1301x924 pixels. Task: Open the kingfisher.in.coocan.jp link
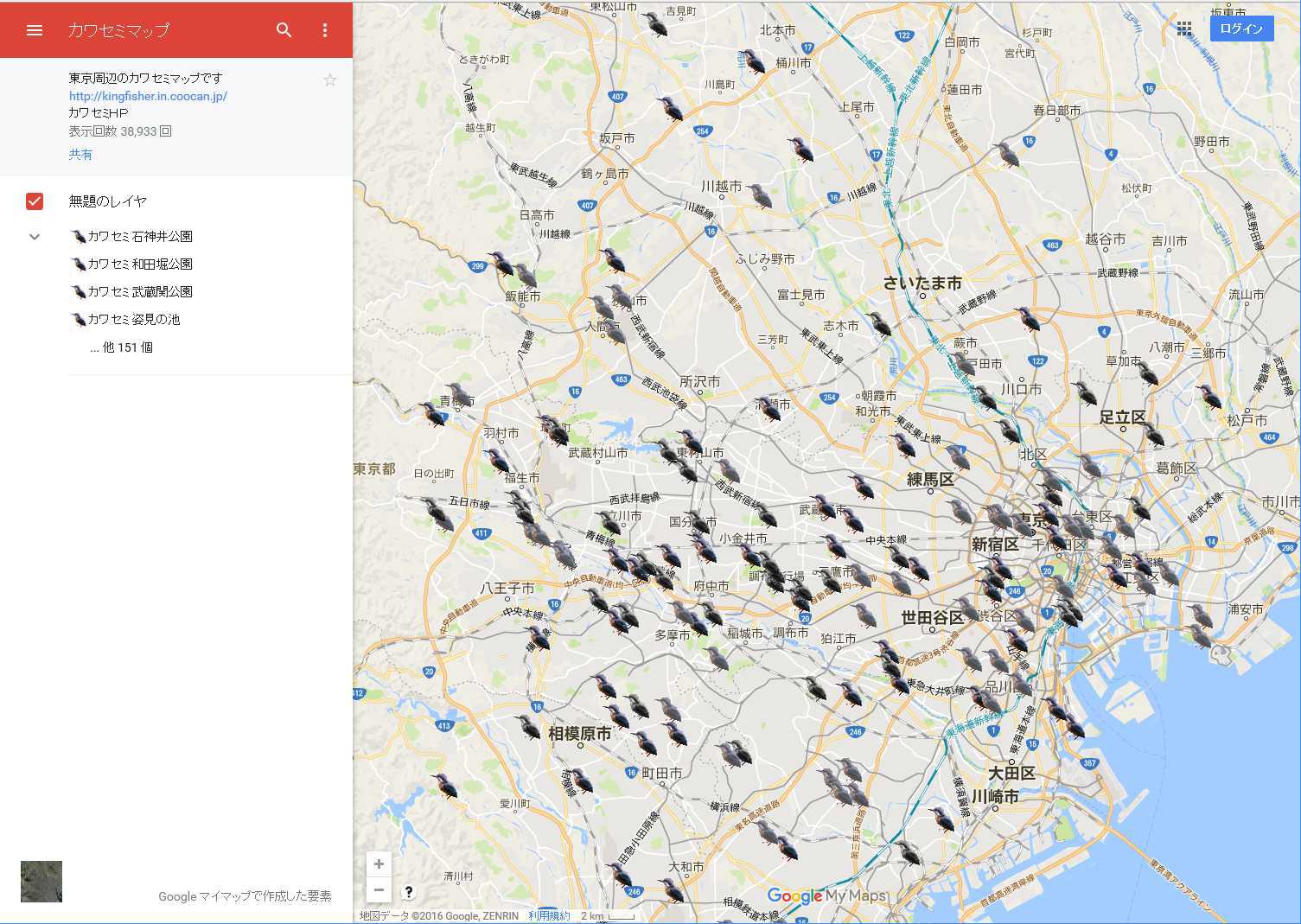[x=148, y=96]
